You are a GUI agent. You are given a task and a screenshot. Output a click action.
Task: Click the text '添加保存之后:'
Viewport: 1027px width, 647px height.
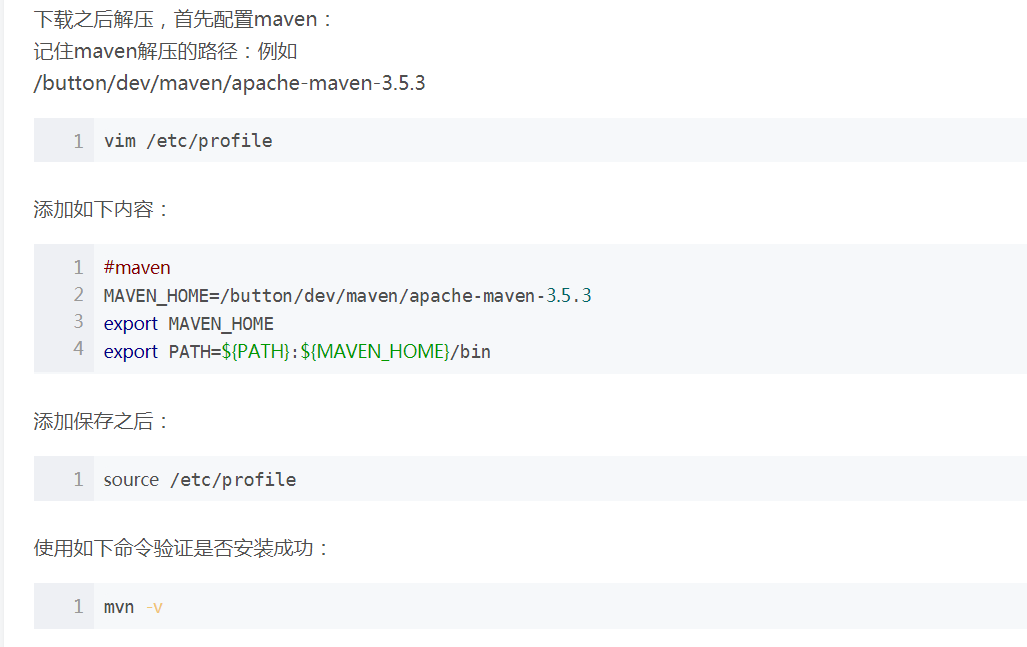(100, 421)
